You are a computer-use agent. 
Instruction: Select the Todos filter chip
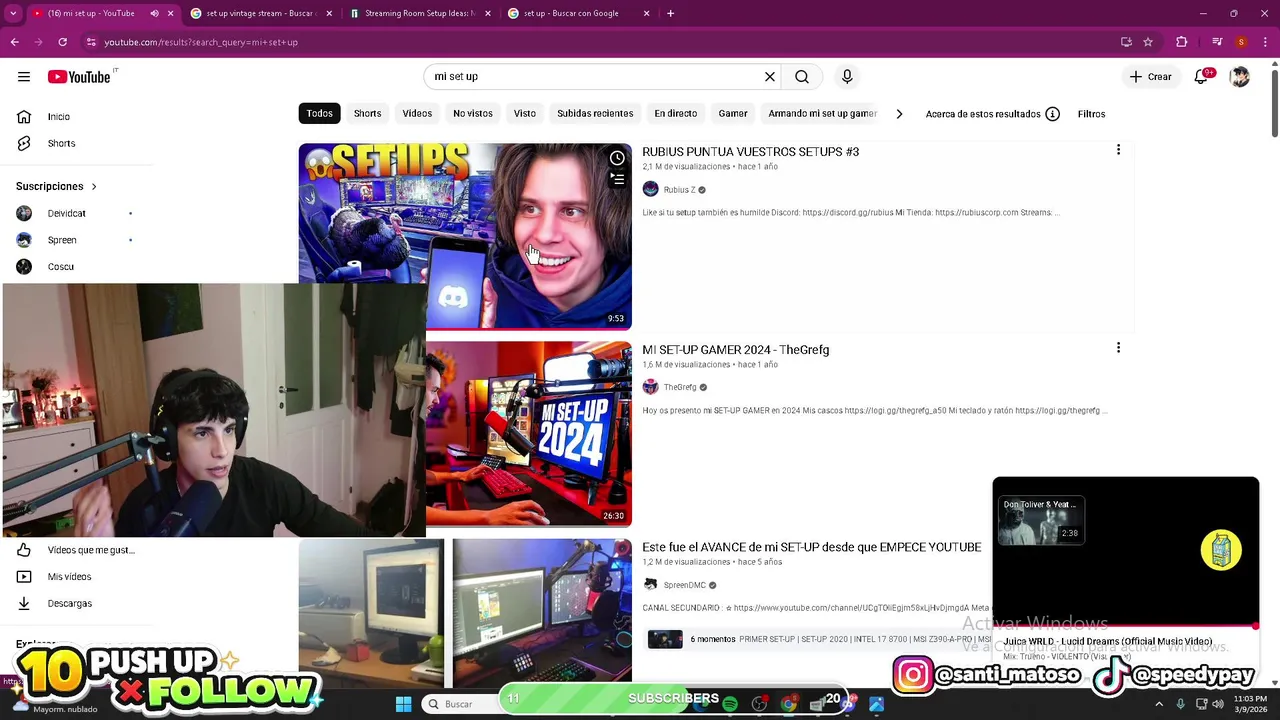tap(320, 114)
